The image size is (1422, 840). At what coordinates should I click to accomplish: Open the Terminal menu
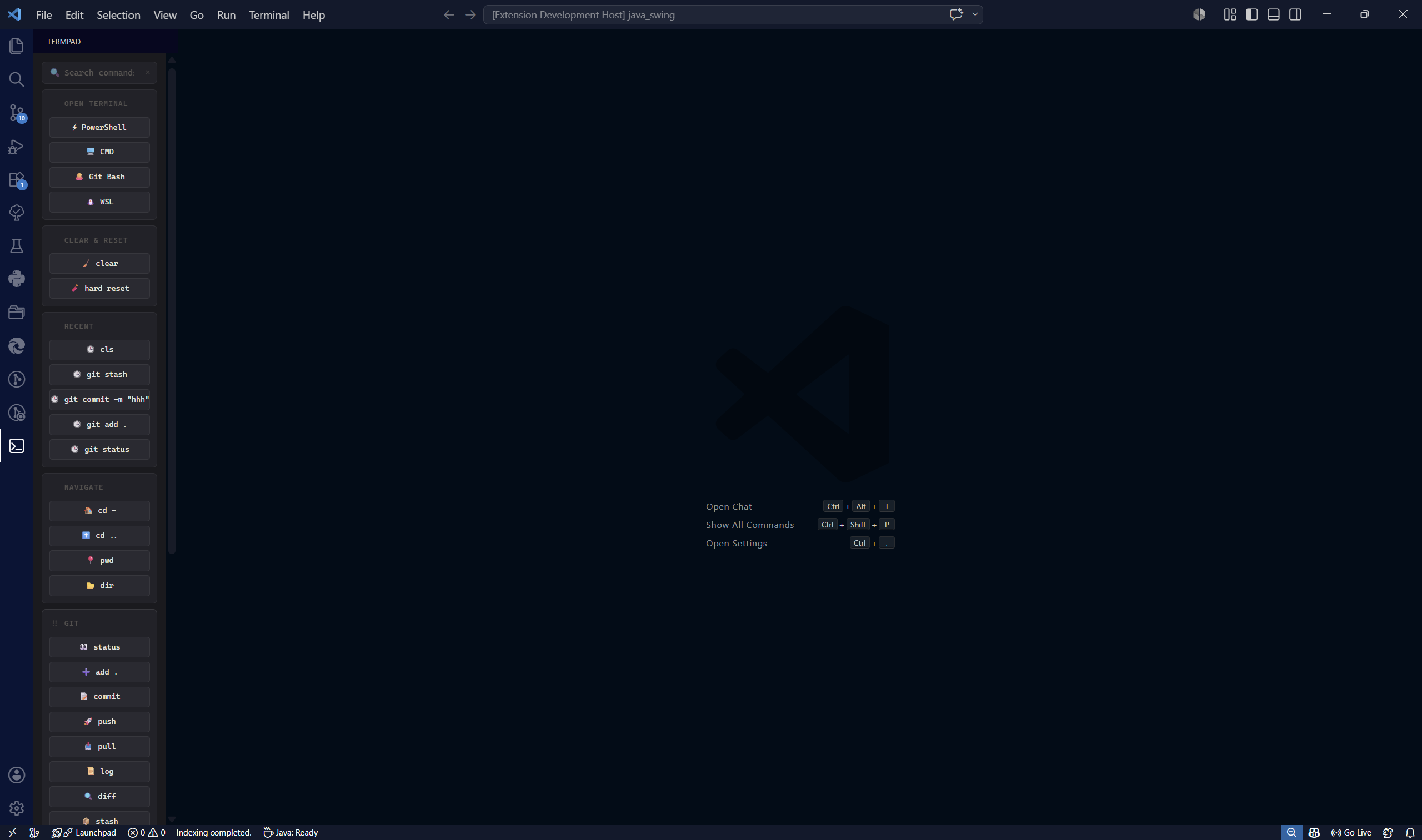pos(269,15)
